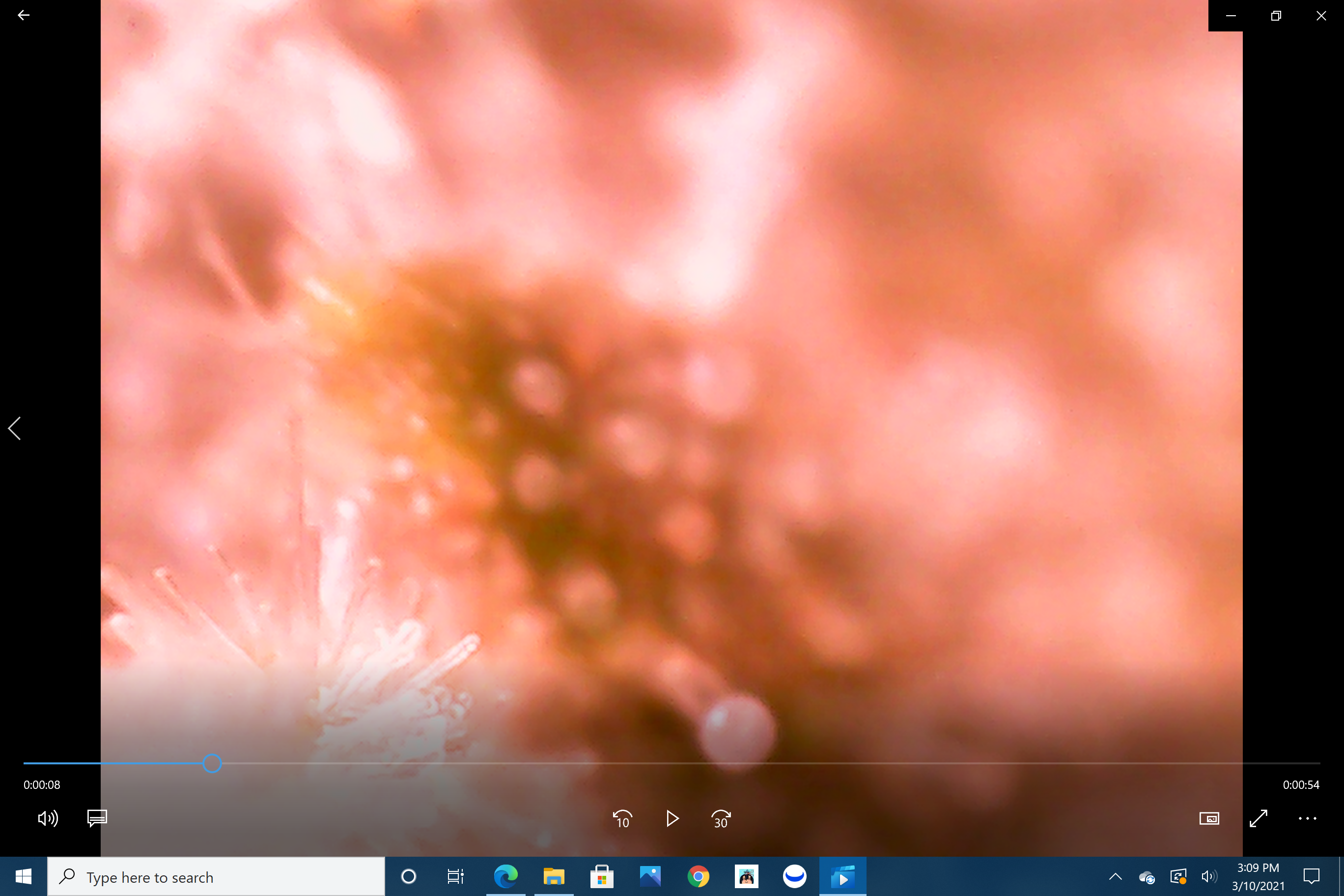This screenshot has height=896, width=1344.
Task: Switch to mini view mode
Action: click(1209, 818)
